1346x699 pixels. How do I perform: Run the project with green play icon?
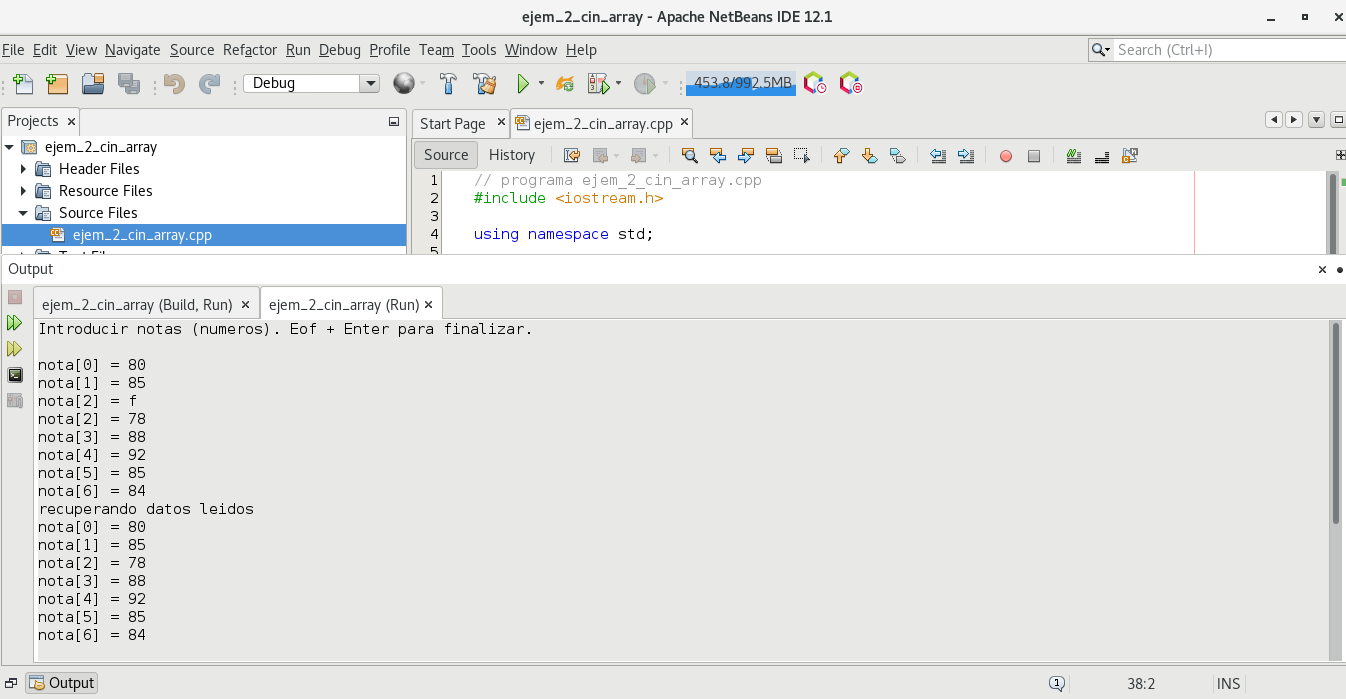tap(522, 84)
